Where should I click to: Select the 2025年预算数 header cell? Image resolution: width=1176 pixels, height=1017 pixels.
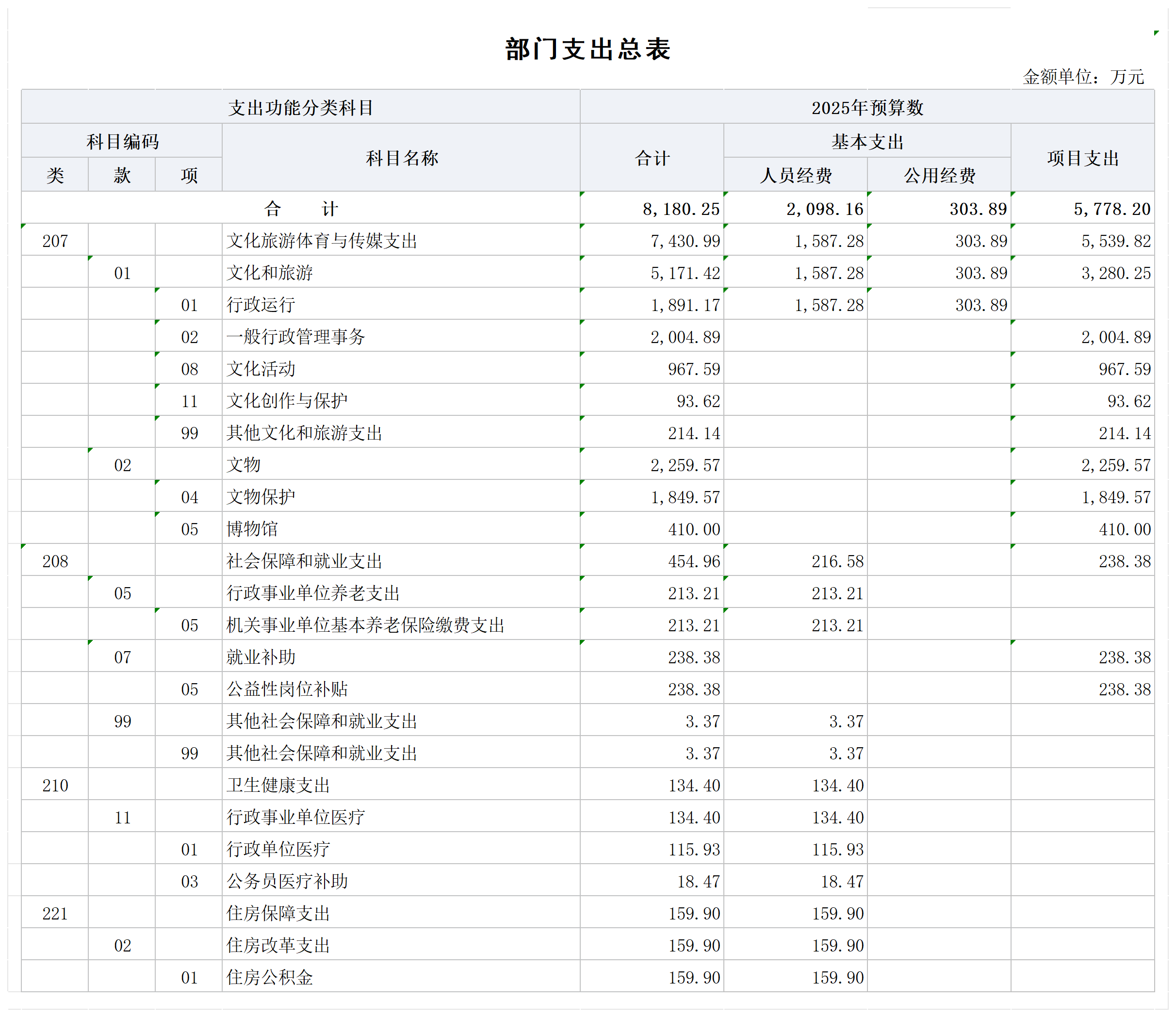click(x=866, y=107)
